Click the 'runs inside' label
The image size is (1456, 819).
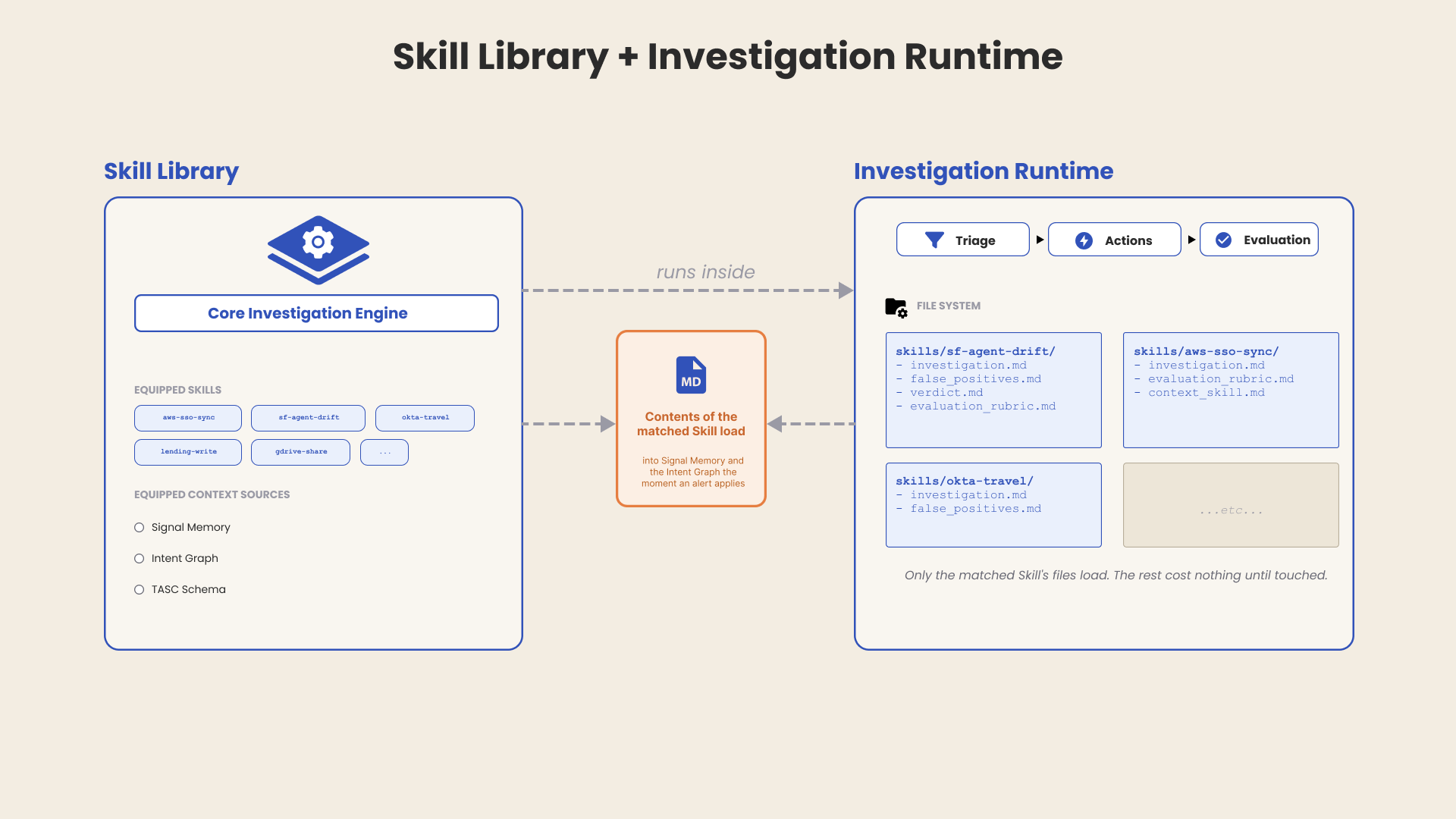point(705,271)
